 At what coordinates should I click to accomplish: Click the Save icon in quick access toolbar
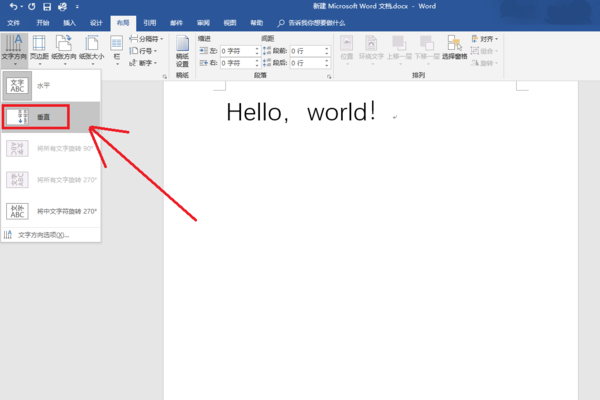(x=47, y=7)
